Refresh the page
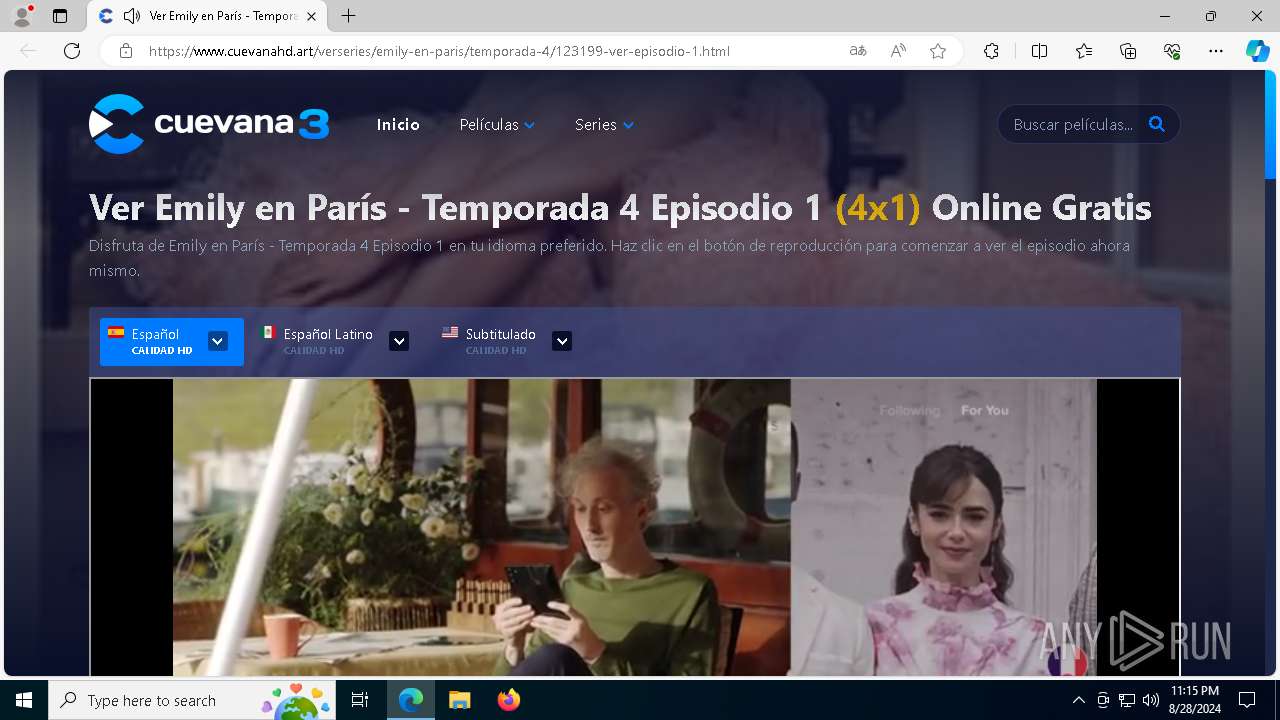The height and width of the screenshot is (720, 1280). (x=72, y=51)
